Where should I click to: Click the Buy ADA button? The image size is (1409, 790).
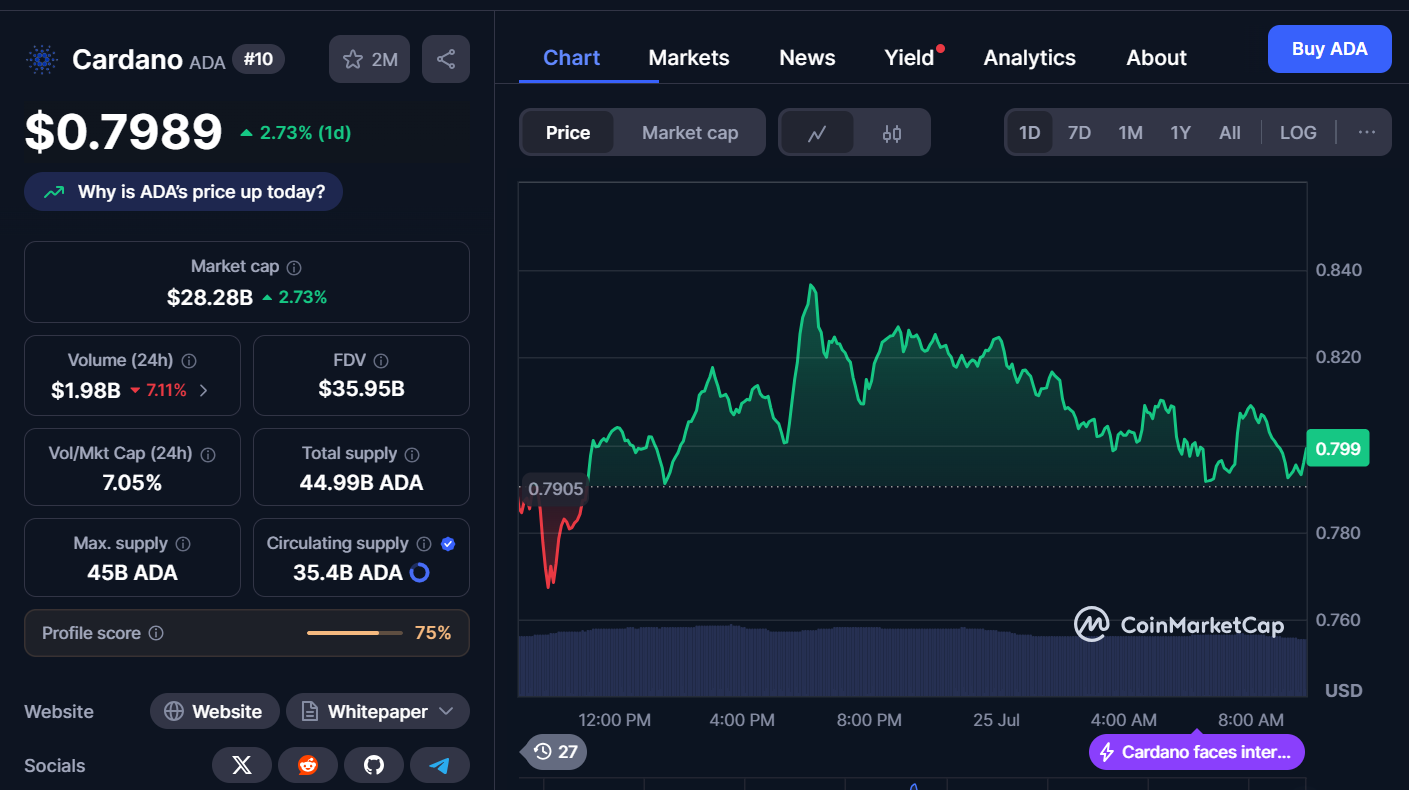coord(1329,49)
